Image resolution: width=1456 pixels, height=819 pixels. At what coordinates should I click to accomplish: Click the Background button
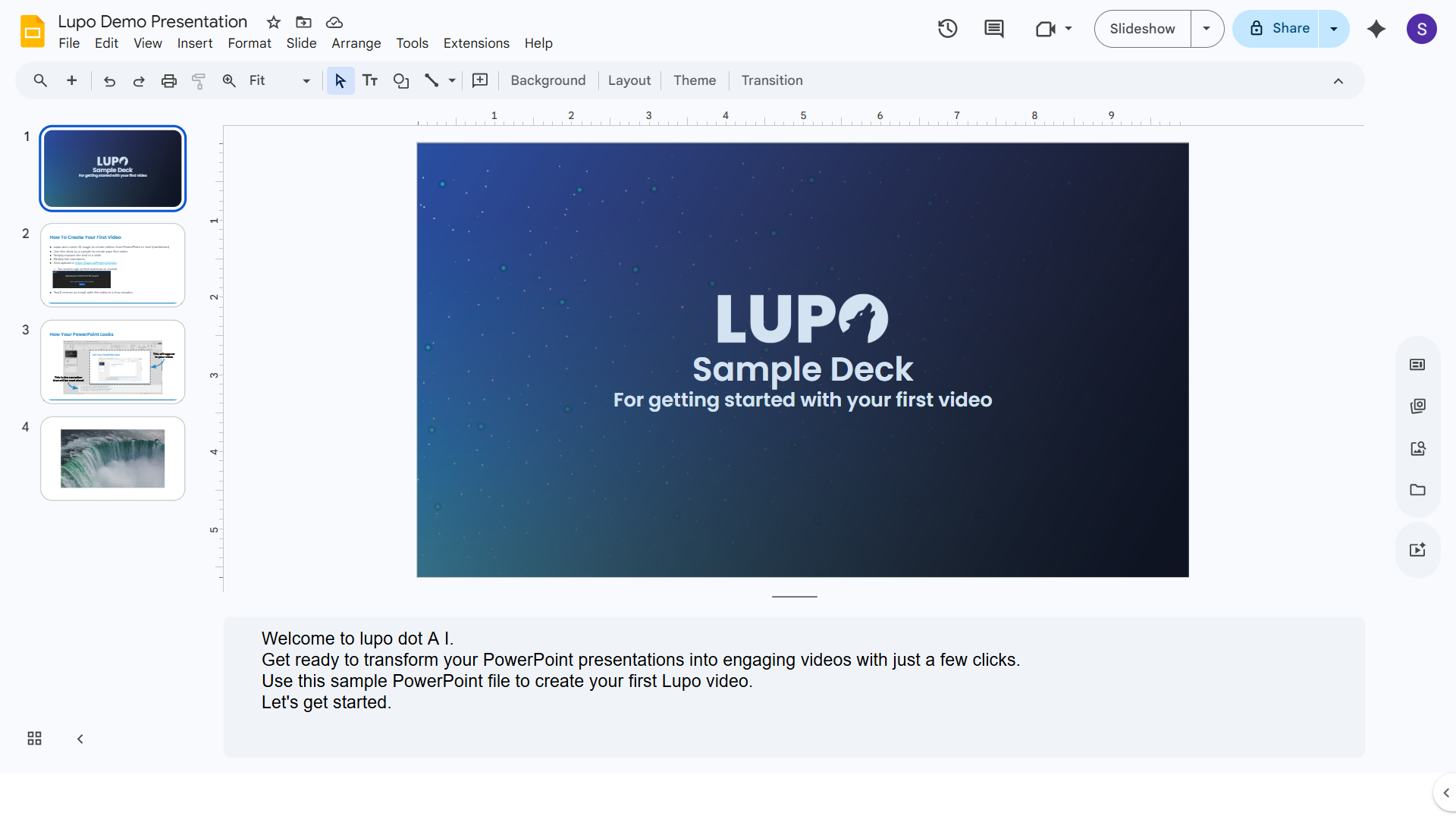(x=548, y=80)
